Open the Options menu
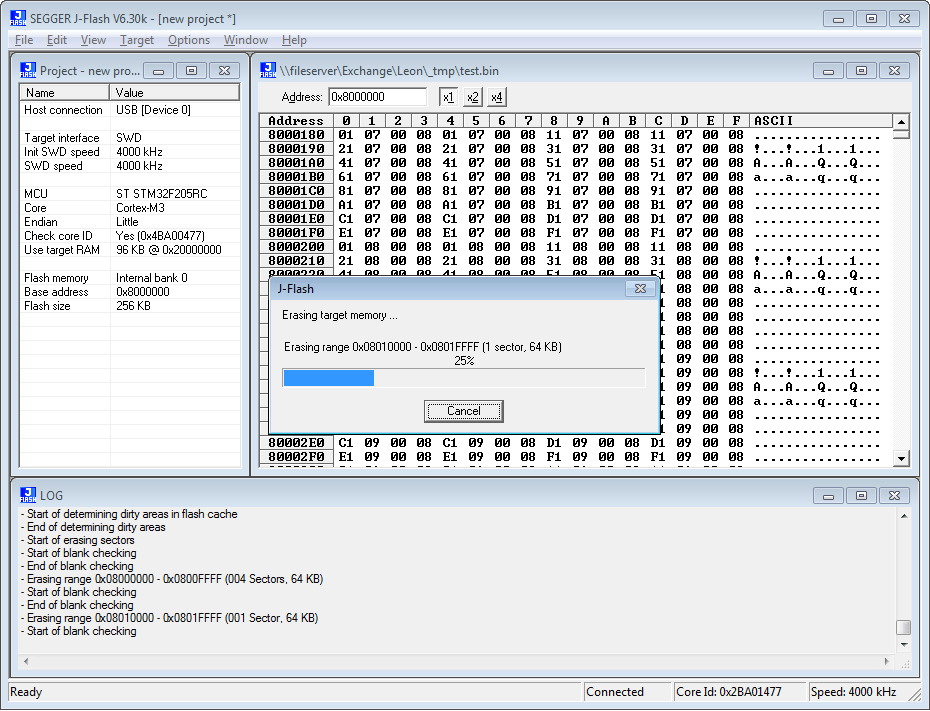930x711 pixels. (189, 40)
